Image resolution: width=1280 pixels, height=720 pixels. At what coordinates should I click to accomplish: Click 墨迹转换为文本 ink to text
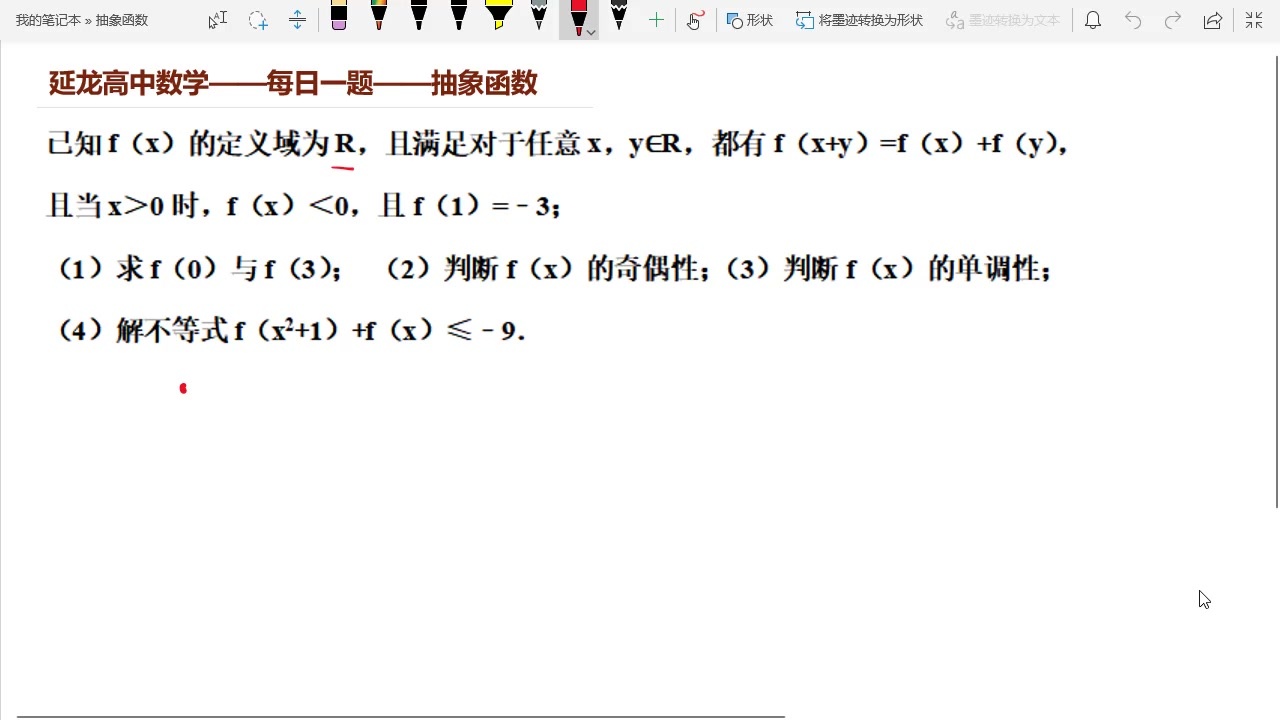pos(1002,20)
